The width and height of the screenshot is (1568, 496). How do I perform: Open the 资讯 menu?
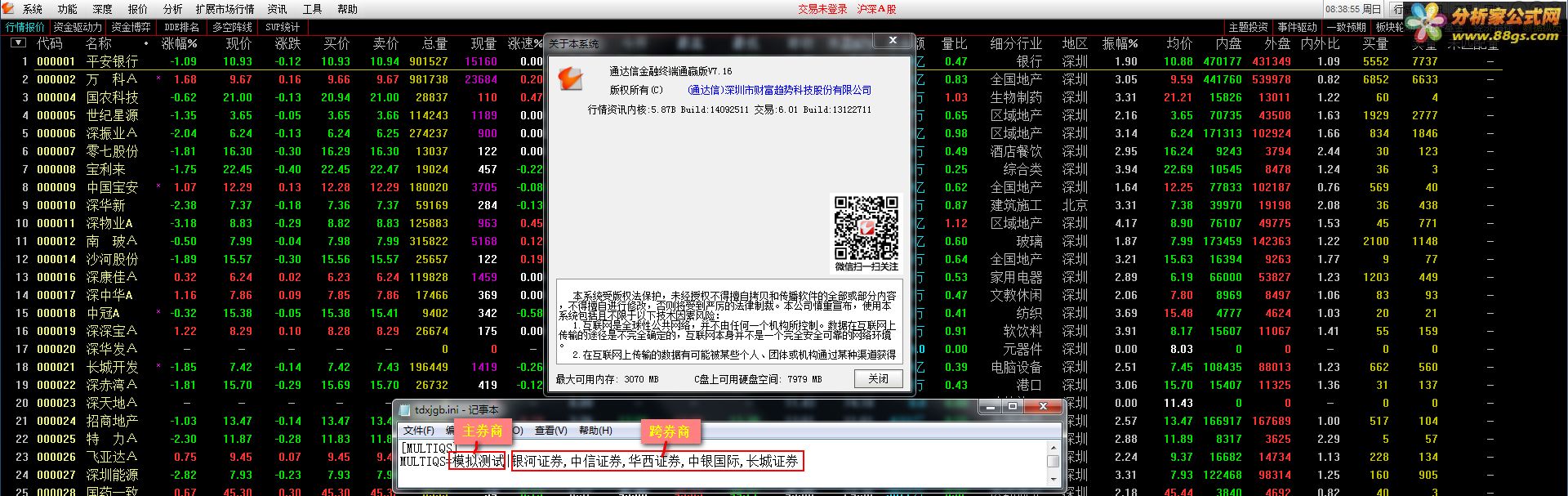click(278, 9)
